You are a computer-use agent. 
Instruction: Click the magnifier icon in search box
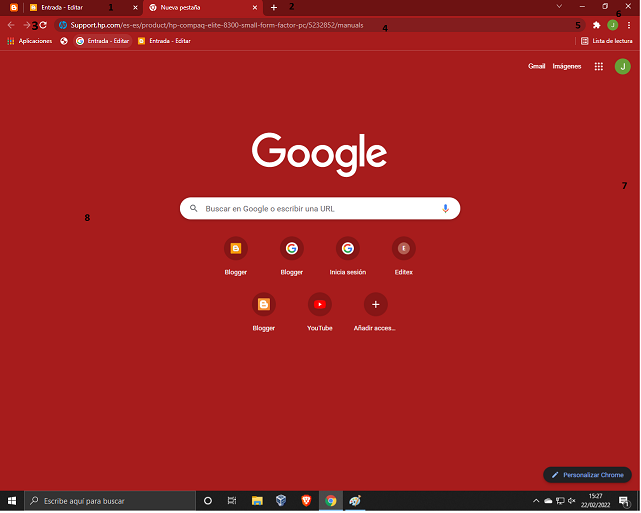pos(194,208)
